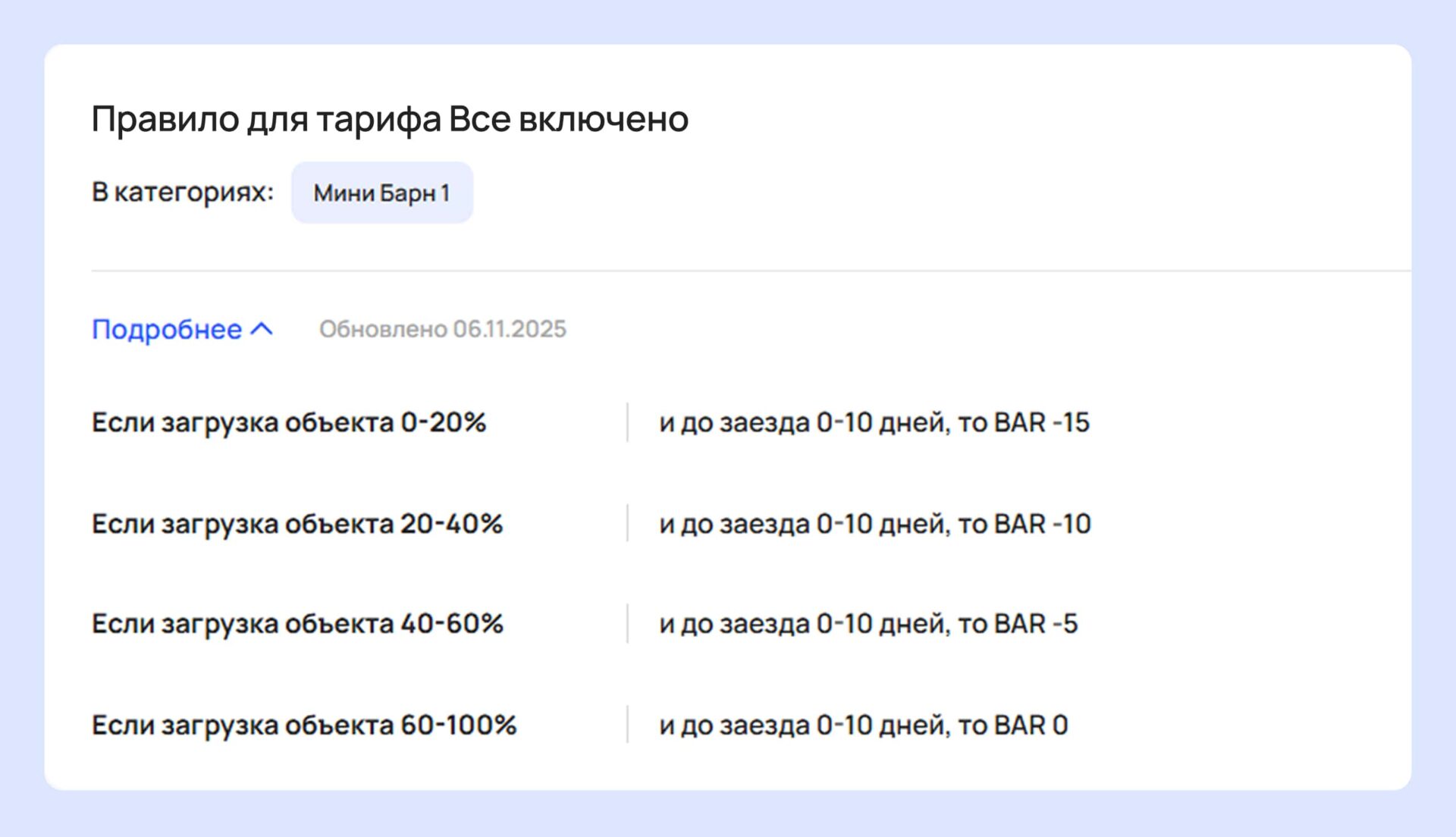Screen dimensions: 1456x837
Task: Click the rule result 'BAR 0'
Action: tap(1031, 725)
